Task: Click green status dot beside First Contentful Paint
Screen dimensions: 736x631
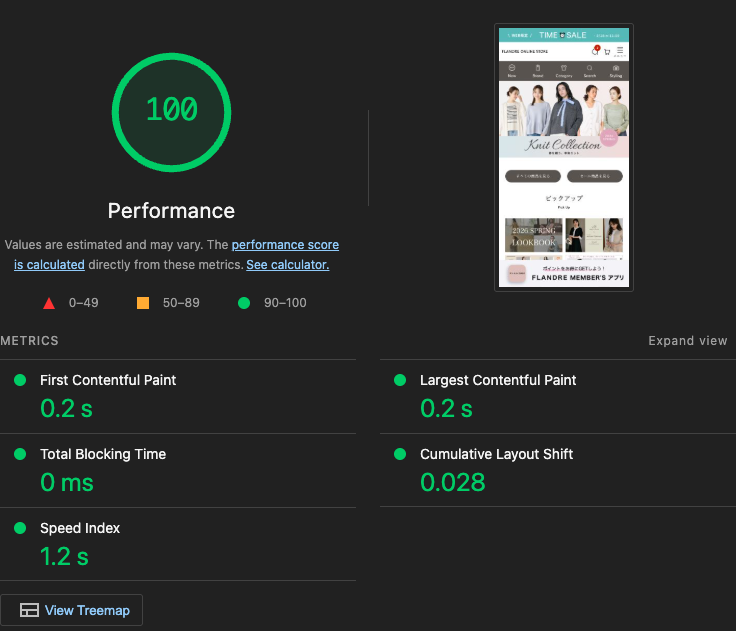Action: (20, 380)
